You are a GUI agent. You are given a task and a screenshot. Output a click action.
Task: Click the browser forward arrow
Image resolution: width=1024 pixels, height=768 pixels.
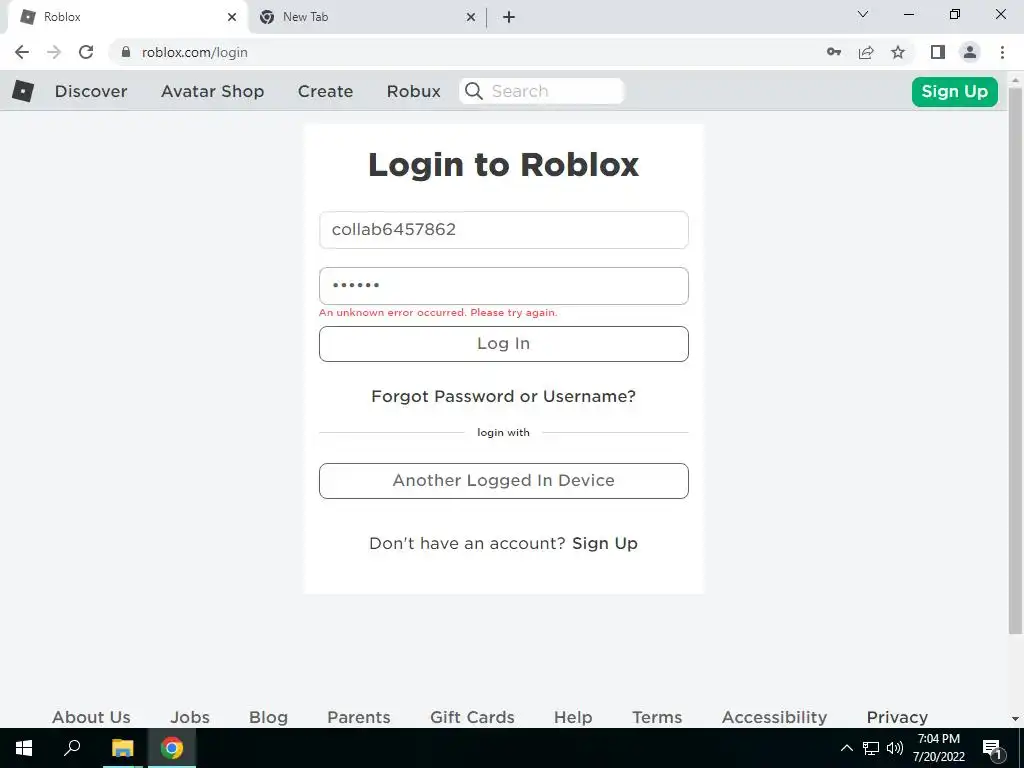pyautogui.click(x=54, y=52)
